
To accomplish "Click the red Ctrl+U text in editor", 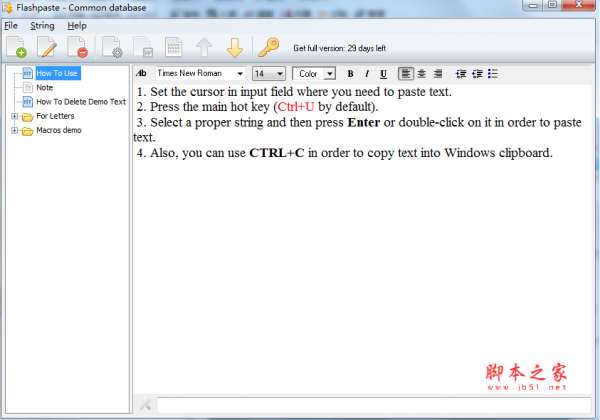I will point(296,107).
